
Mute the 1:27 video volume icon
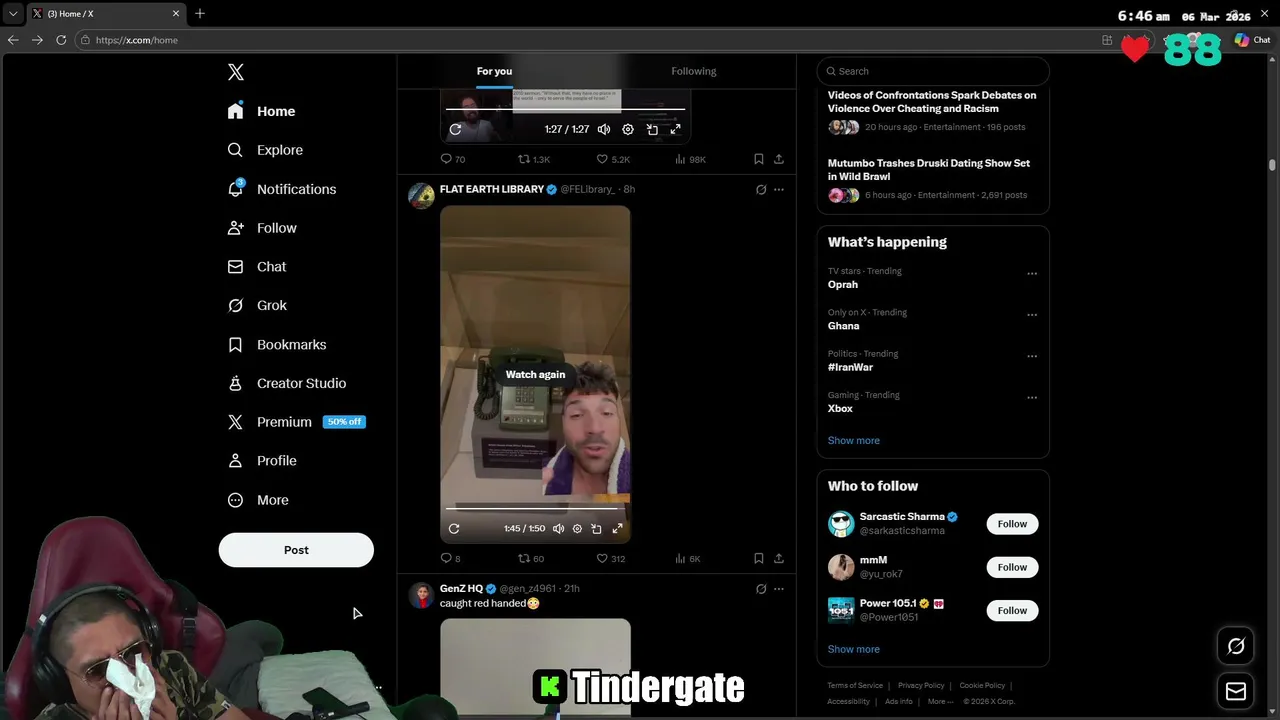pyautogui.click(x=604, y=129)
